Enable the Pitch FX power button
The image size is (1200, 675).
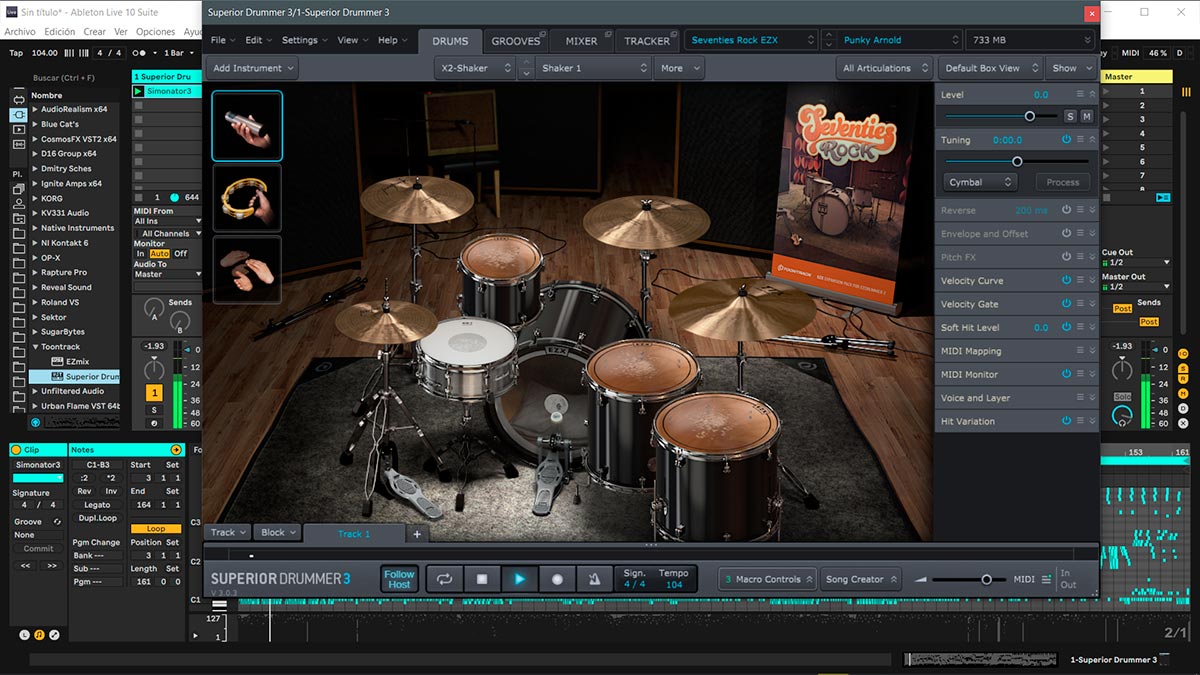point(1066,257)
